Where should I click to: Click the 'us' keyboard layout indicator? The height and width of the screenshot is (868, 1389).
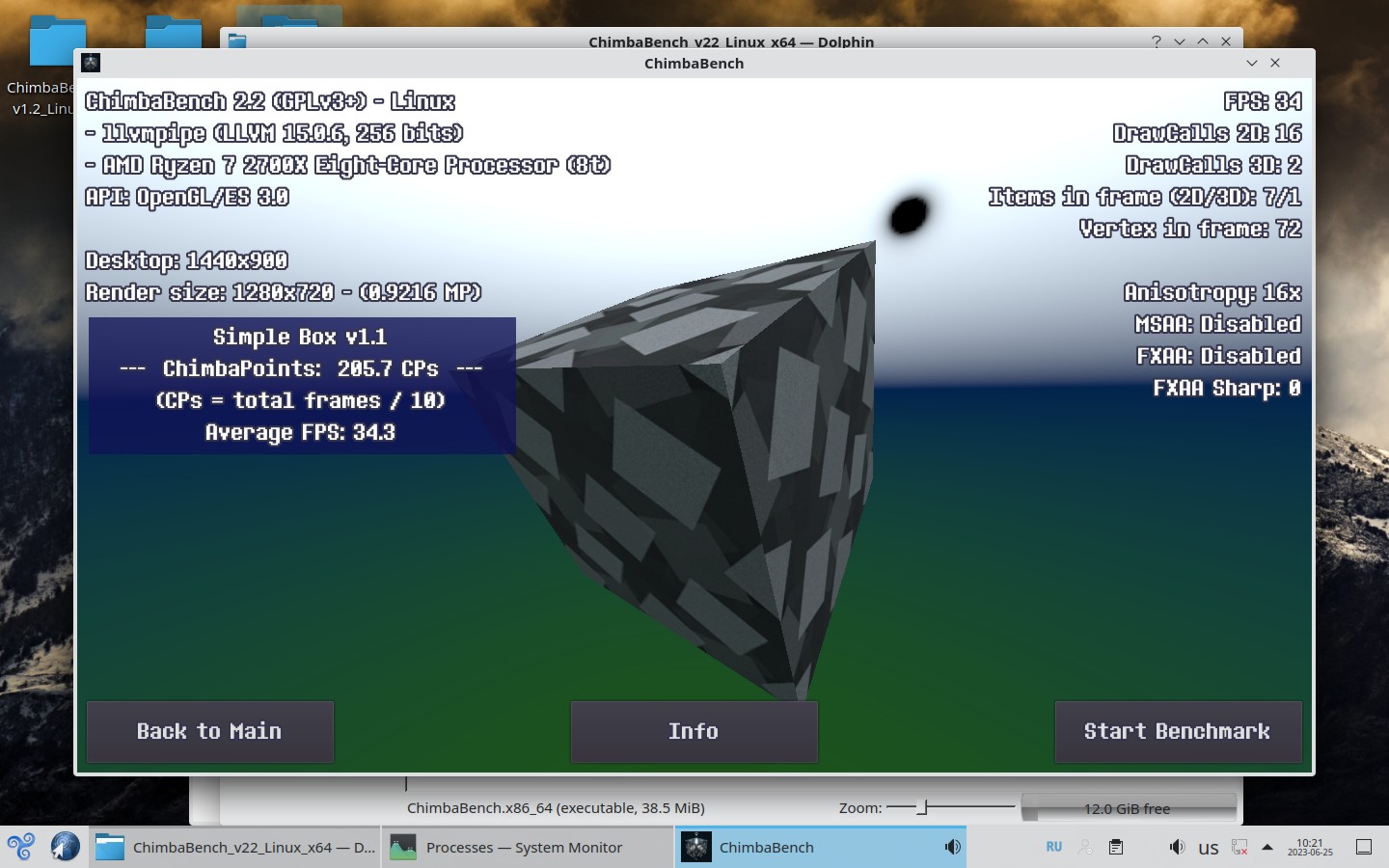[1209, 848]
